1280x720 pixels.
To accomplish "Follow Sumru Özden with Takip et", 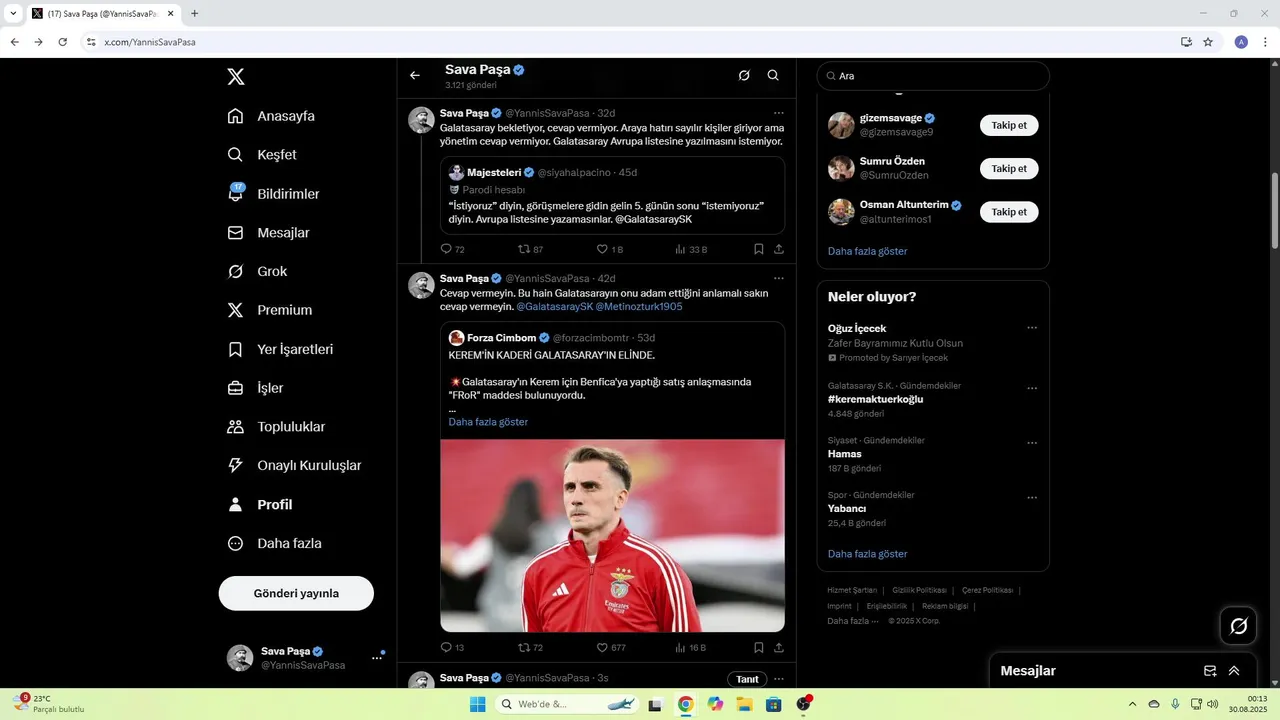I will 1009,168.
